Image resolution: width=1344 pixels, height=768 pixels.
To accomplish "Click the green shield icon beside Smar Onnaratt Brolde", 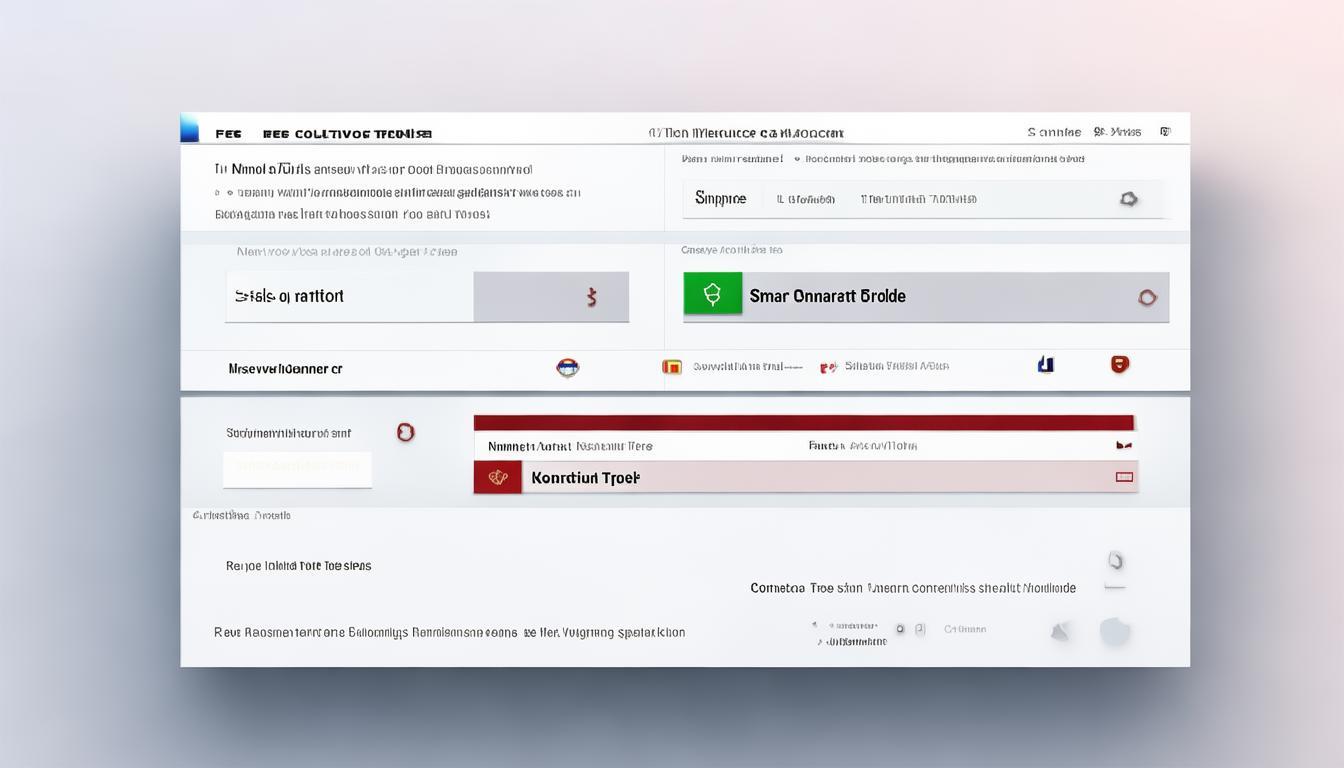I will tap(712, 294).
